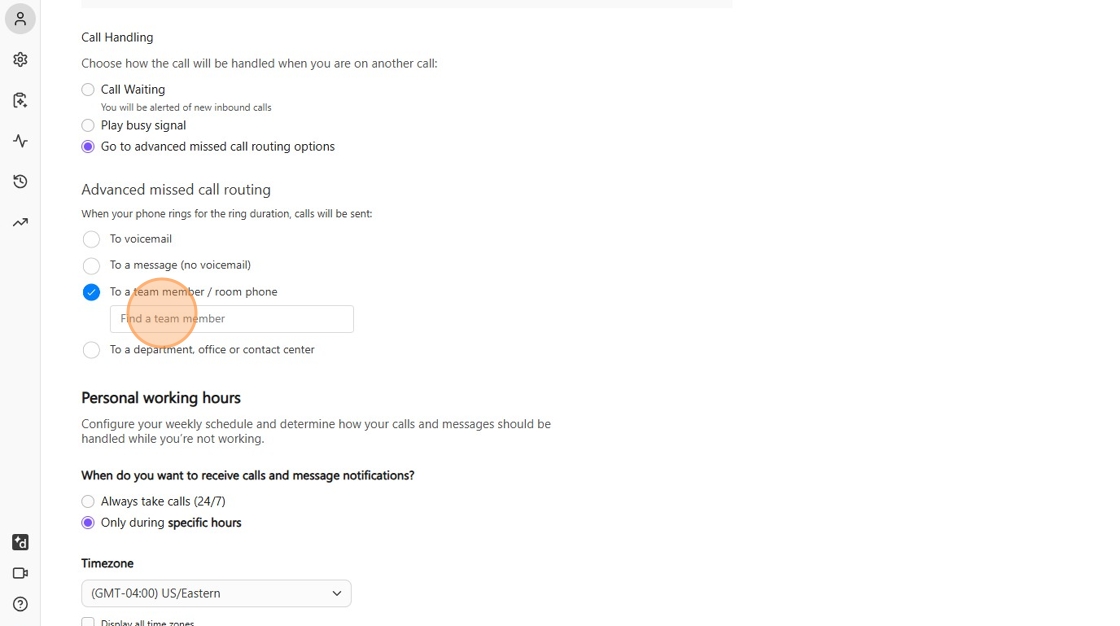Open the trending analytics arrow icon
The height and width of the screenshot is (626, 1120).
20,222
